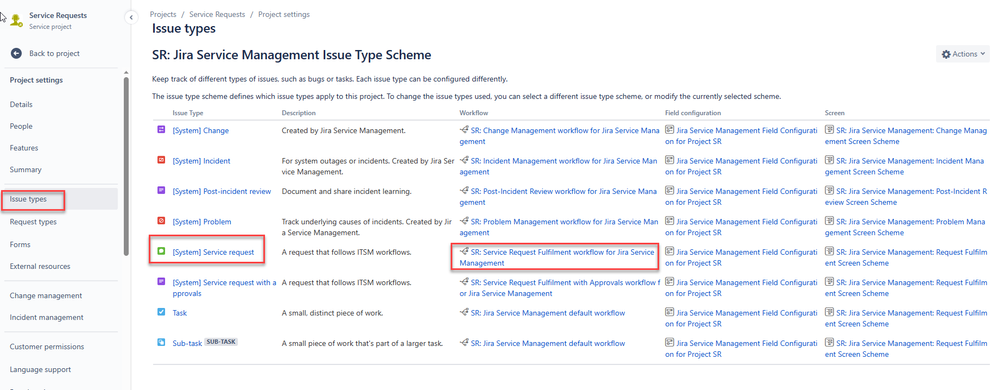Open the Actions dropdown menu
Viewport: 998px width, 390px height.
click(963, 54)
